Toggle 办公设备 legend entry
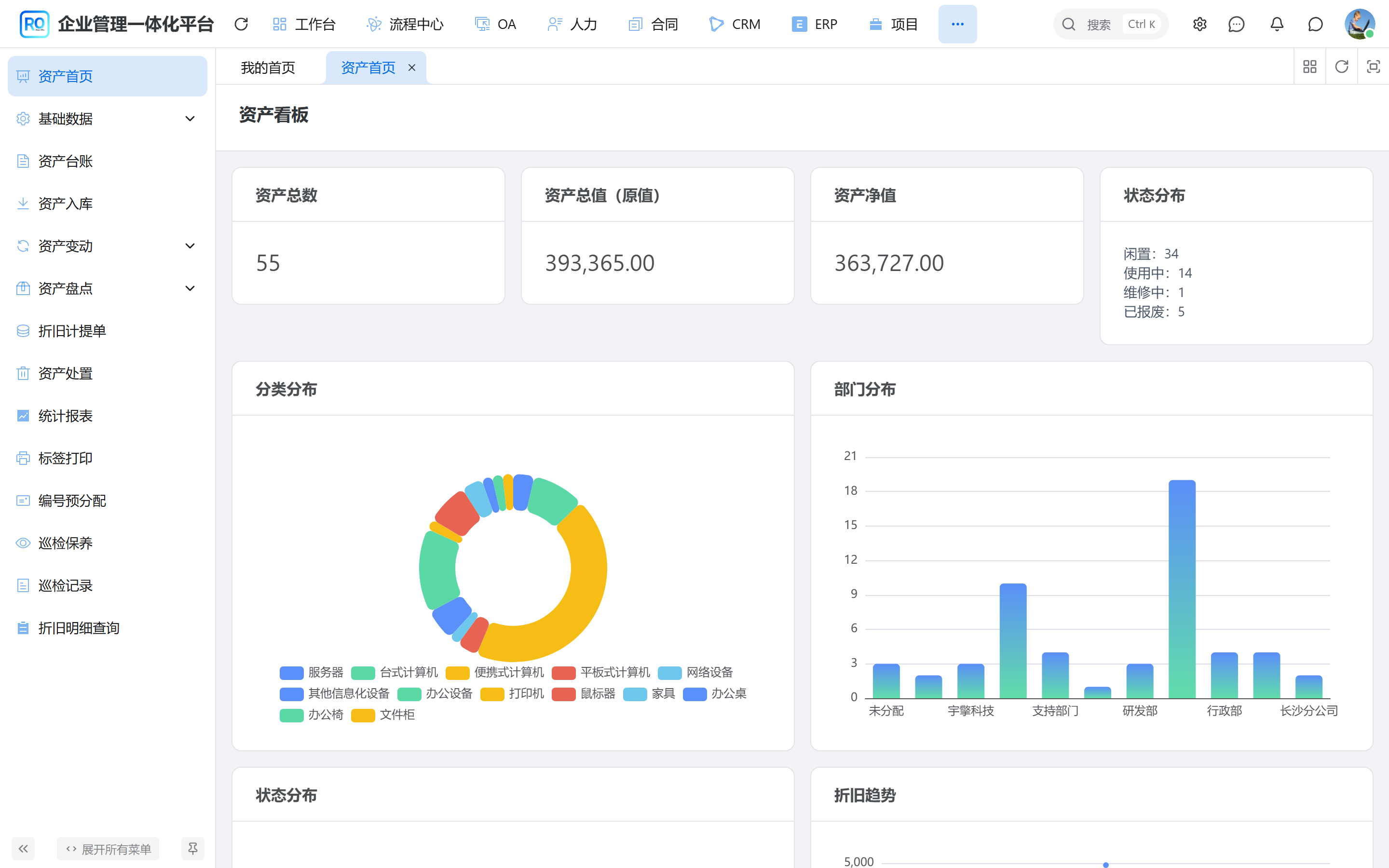 click(x=435, y=694)
